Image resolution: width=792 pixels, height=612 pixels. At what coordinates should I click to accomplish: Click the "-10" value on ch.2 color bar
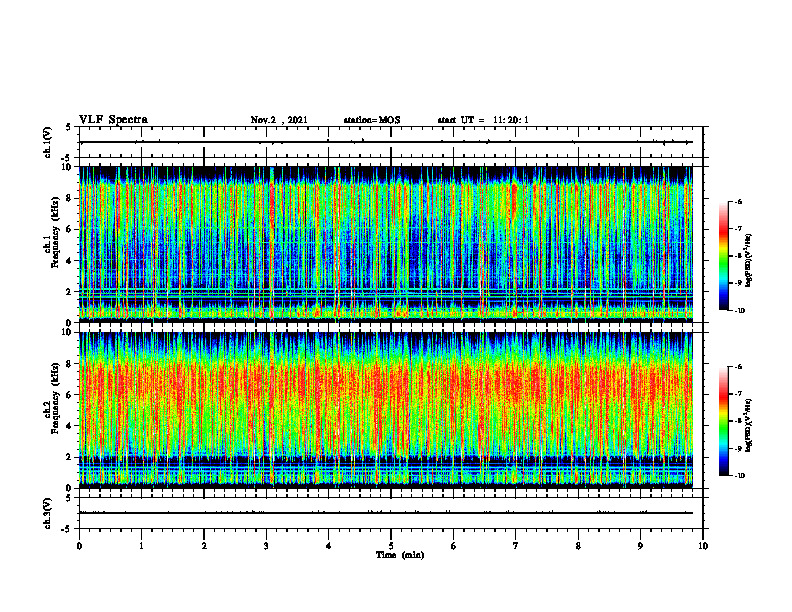pyautogui.click(x=739, y=476)
